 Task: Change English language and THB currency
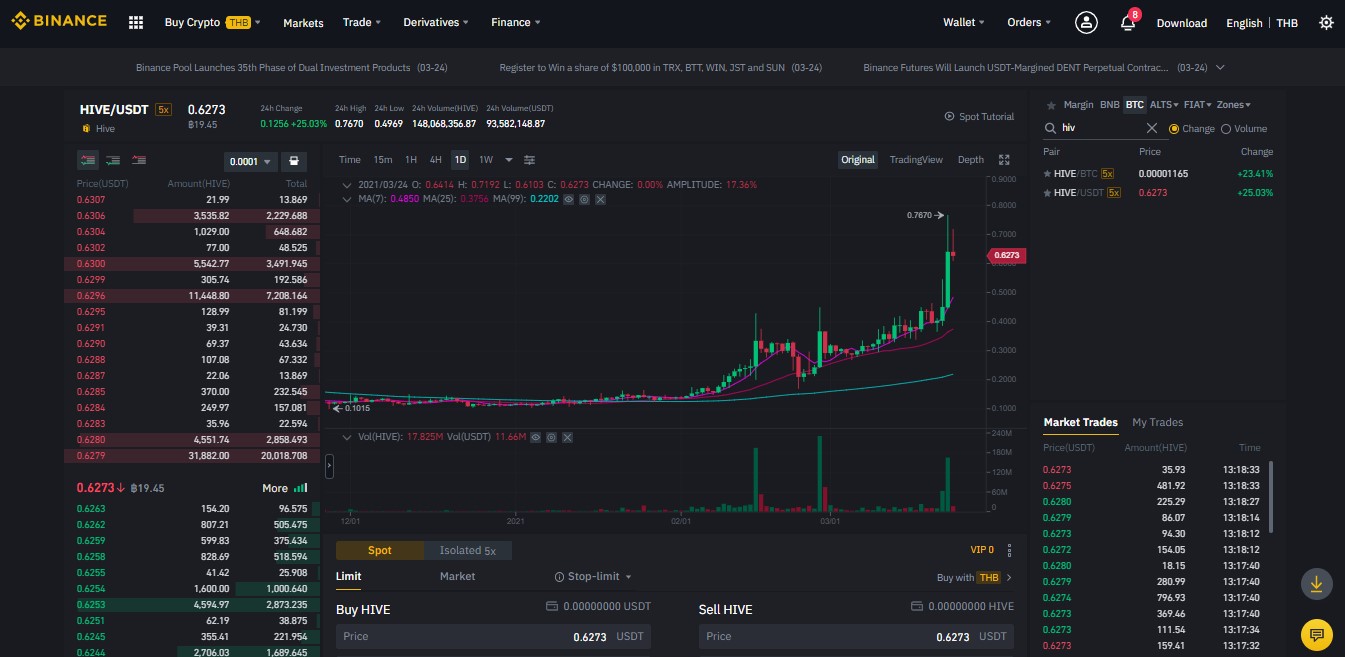(1262, 22)
